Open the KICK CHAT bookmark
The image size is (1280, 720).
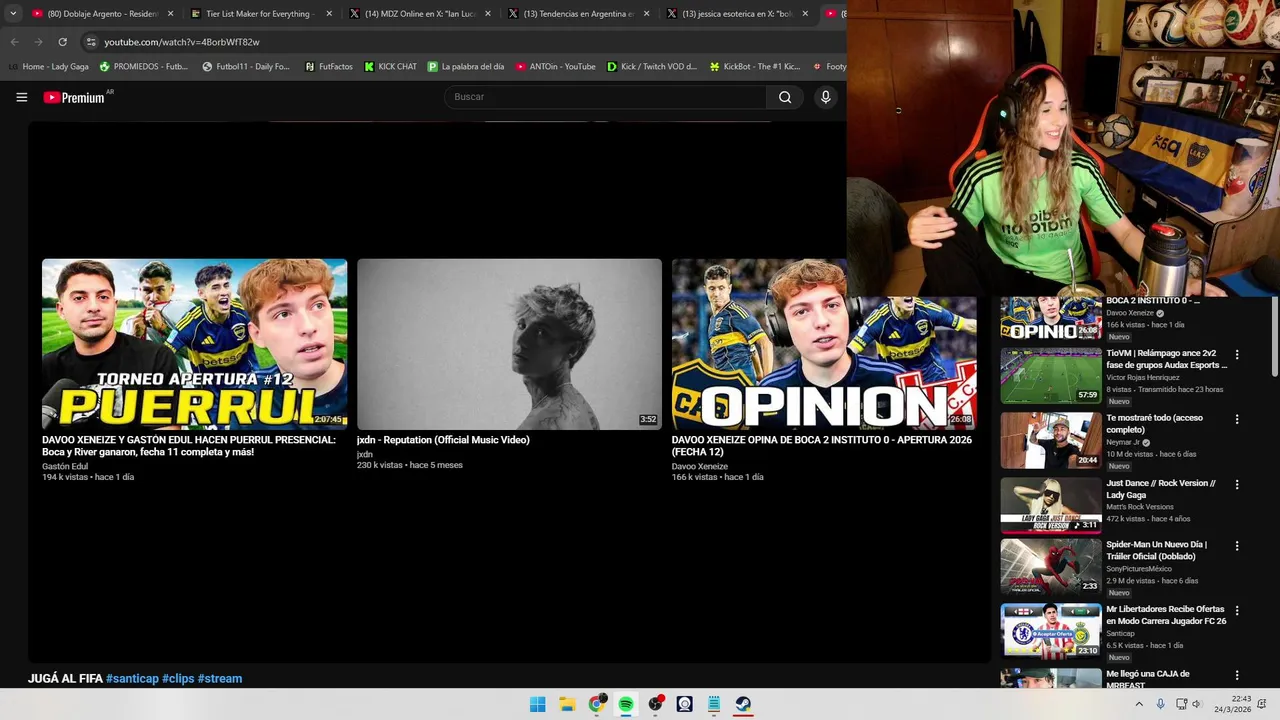click(390, 67)
